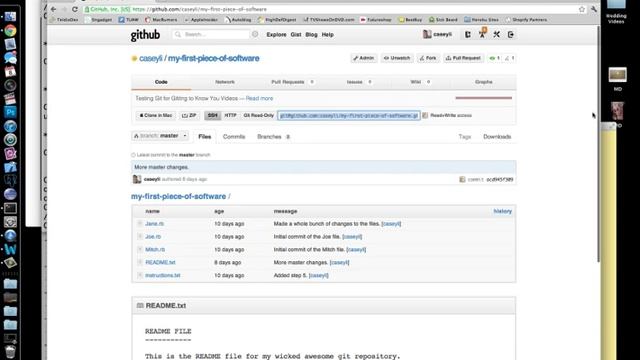
Task: Click the forks count icon
Action: coord(507,58)
